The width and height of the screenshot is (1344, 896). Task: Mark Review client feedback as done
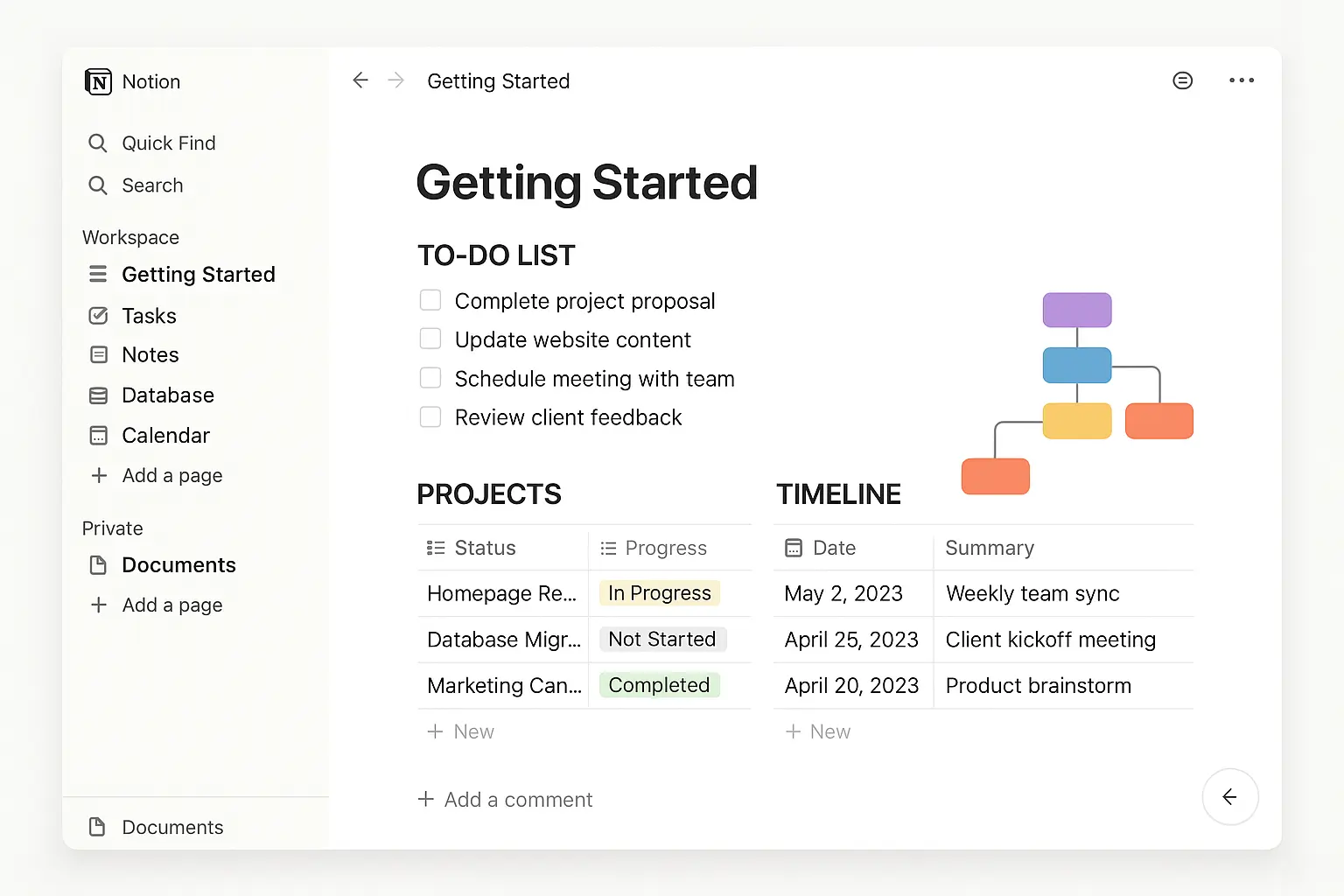coord(430,416)
